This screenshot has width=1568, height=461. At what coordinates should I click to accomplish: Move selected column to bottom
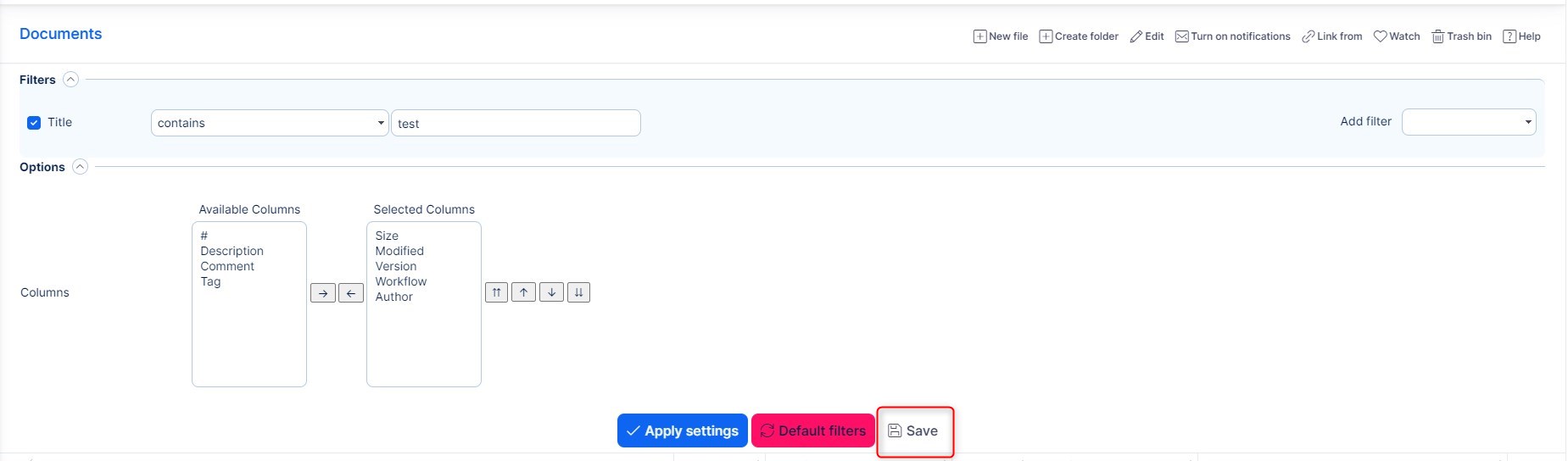pos(578,292)
